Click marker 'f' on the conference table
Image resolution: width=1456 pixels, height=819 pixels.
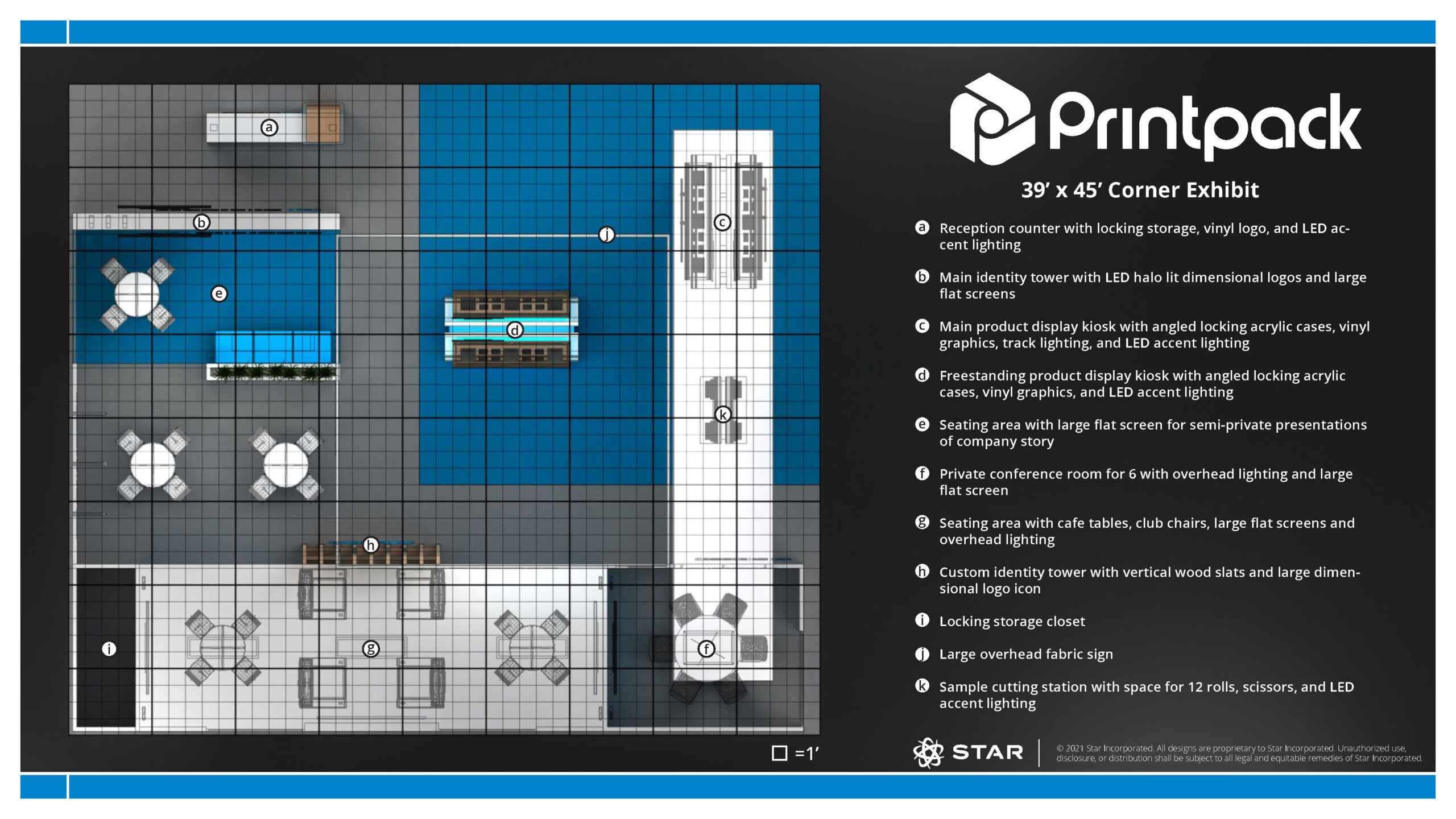706,648
